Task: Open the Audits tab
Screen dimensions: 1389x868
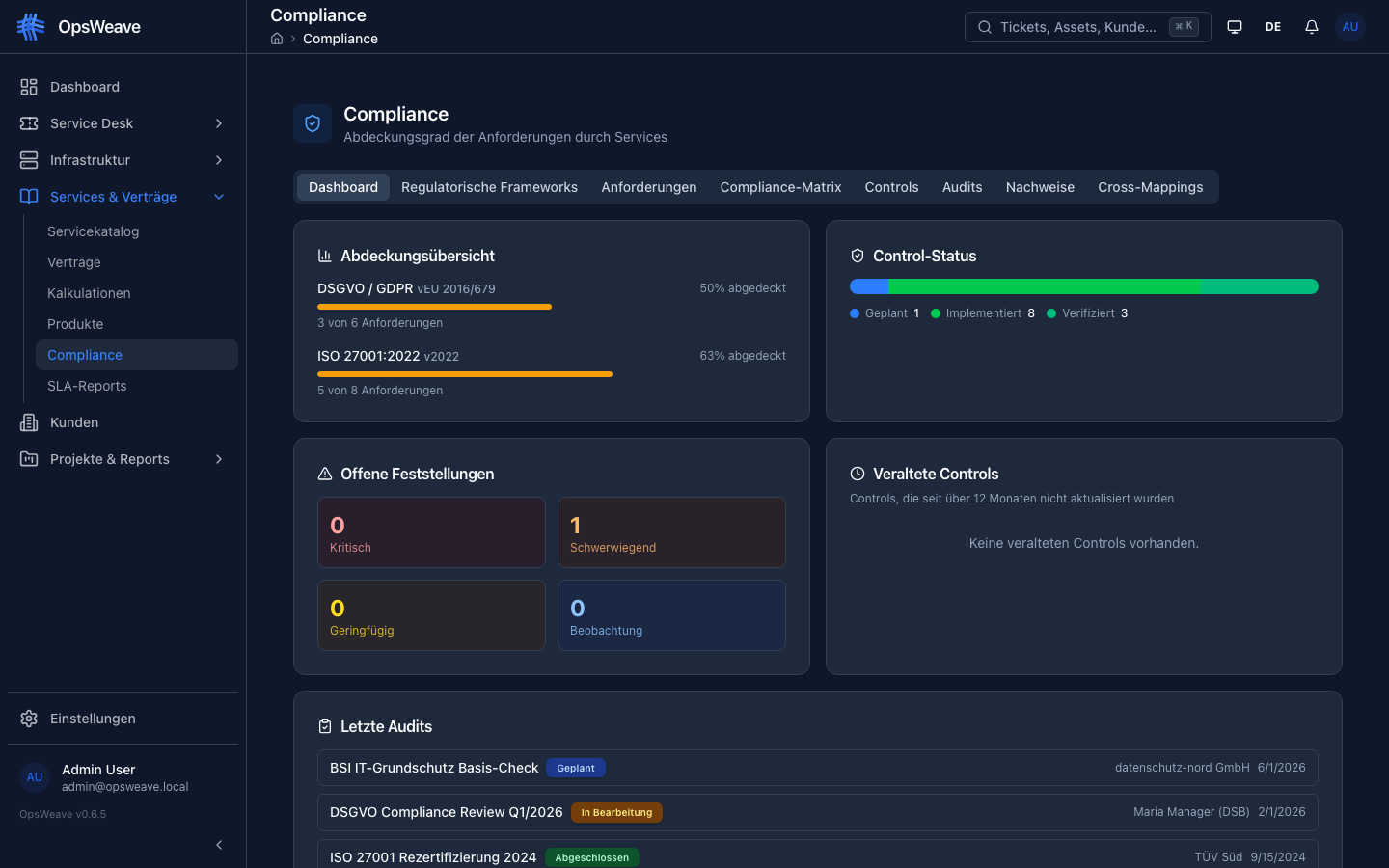Action: point(962,186)
